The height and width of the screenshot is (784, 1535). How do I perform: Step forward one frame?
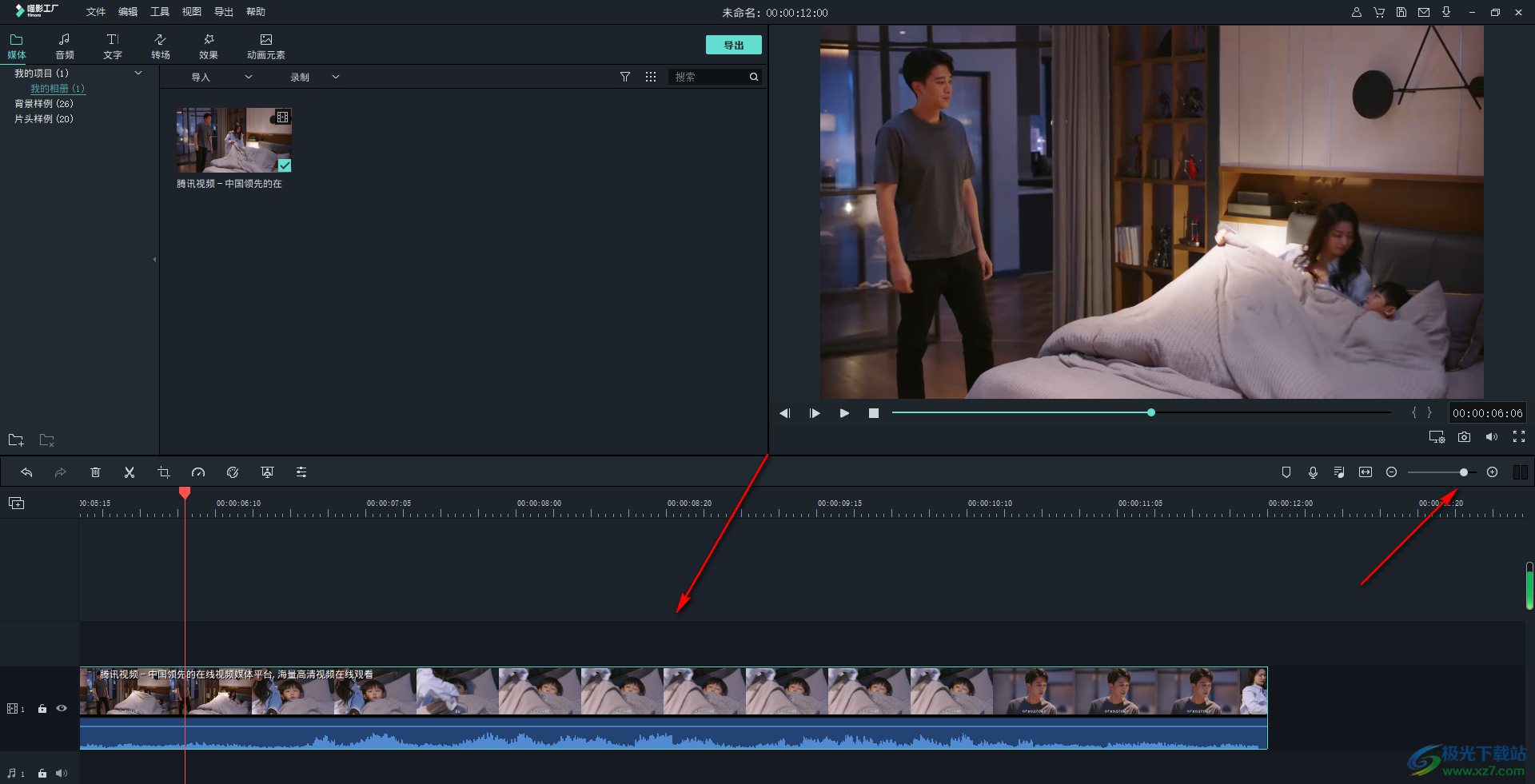[815, 413]
